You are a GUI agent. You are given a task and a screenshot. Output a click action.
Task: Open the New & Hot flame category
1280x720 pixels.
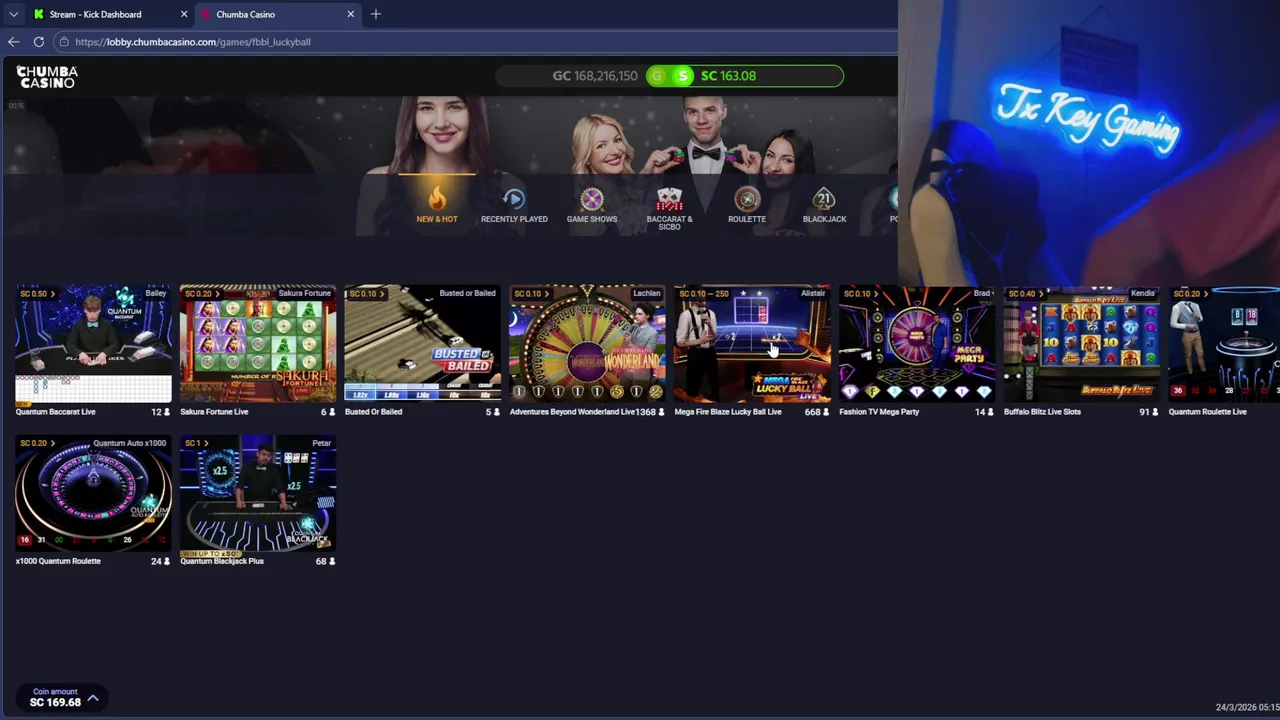(437, 204)
